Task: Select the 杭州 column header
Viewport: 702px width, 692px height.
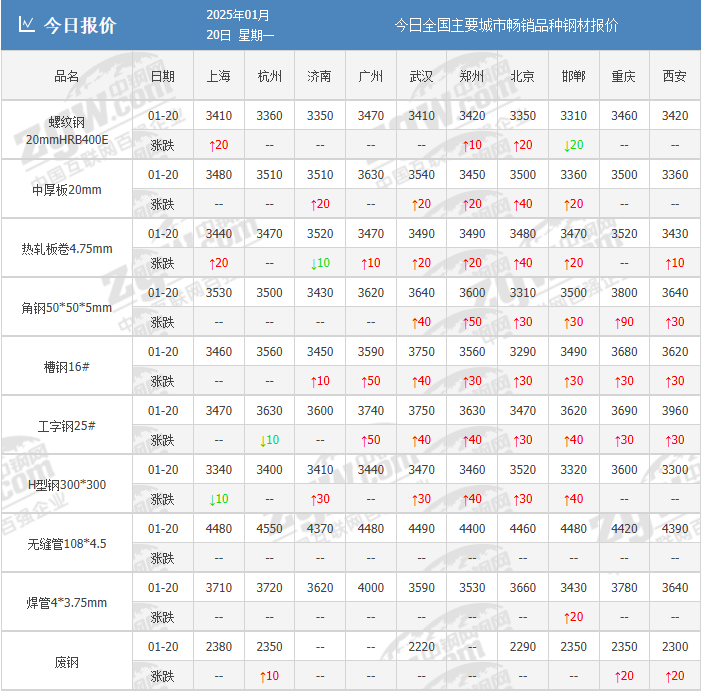Action: pyautogui.click(x=270, y=77)
